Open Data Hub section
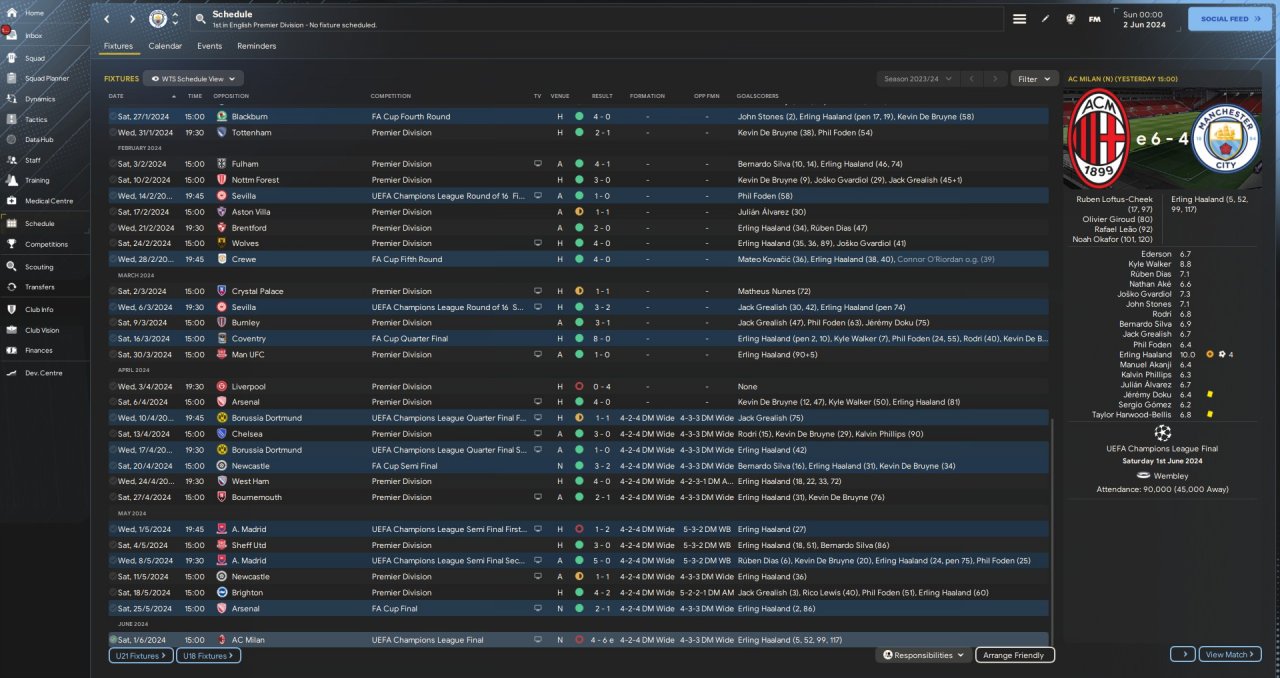This screenshot has width=1280, height=678. pos(39,139)
